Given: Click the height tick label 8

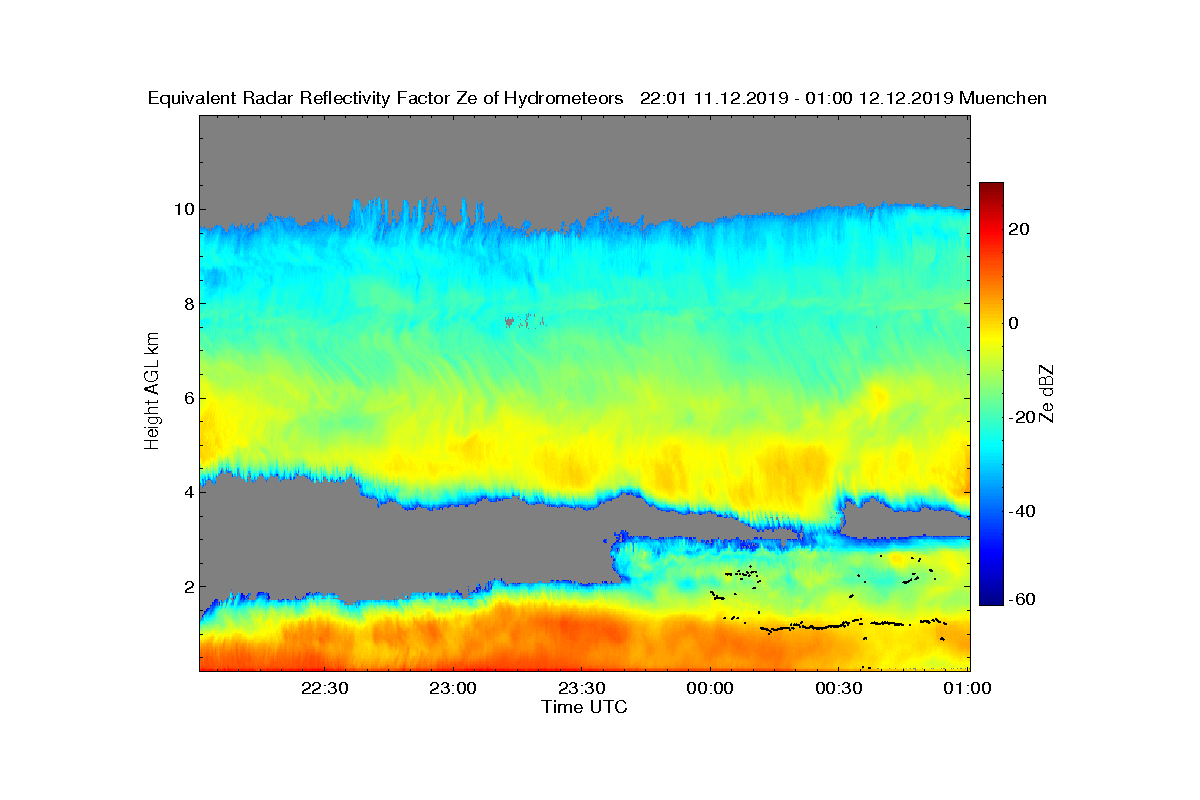Looking at the screenshot, I should pyautogui.click(x=188, y=303).
